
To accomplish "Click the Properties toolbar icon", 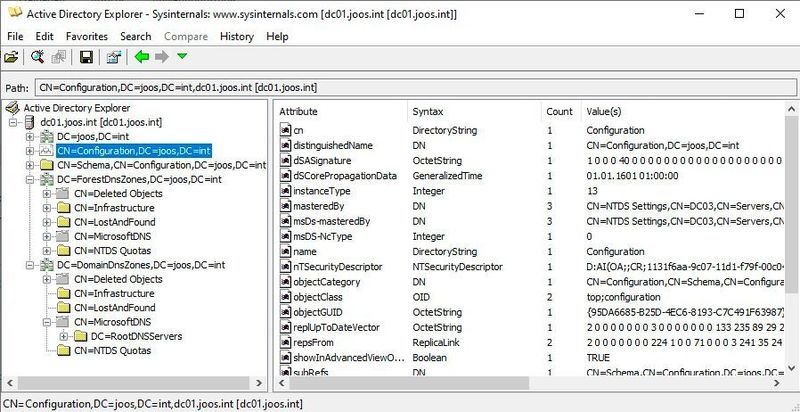I will 113,57.
